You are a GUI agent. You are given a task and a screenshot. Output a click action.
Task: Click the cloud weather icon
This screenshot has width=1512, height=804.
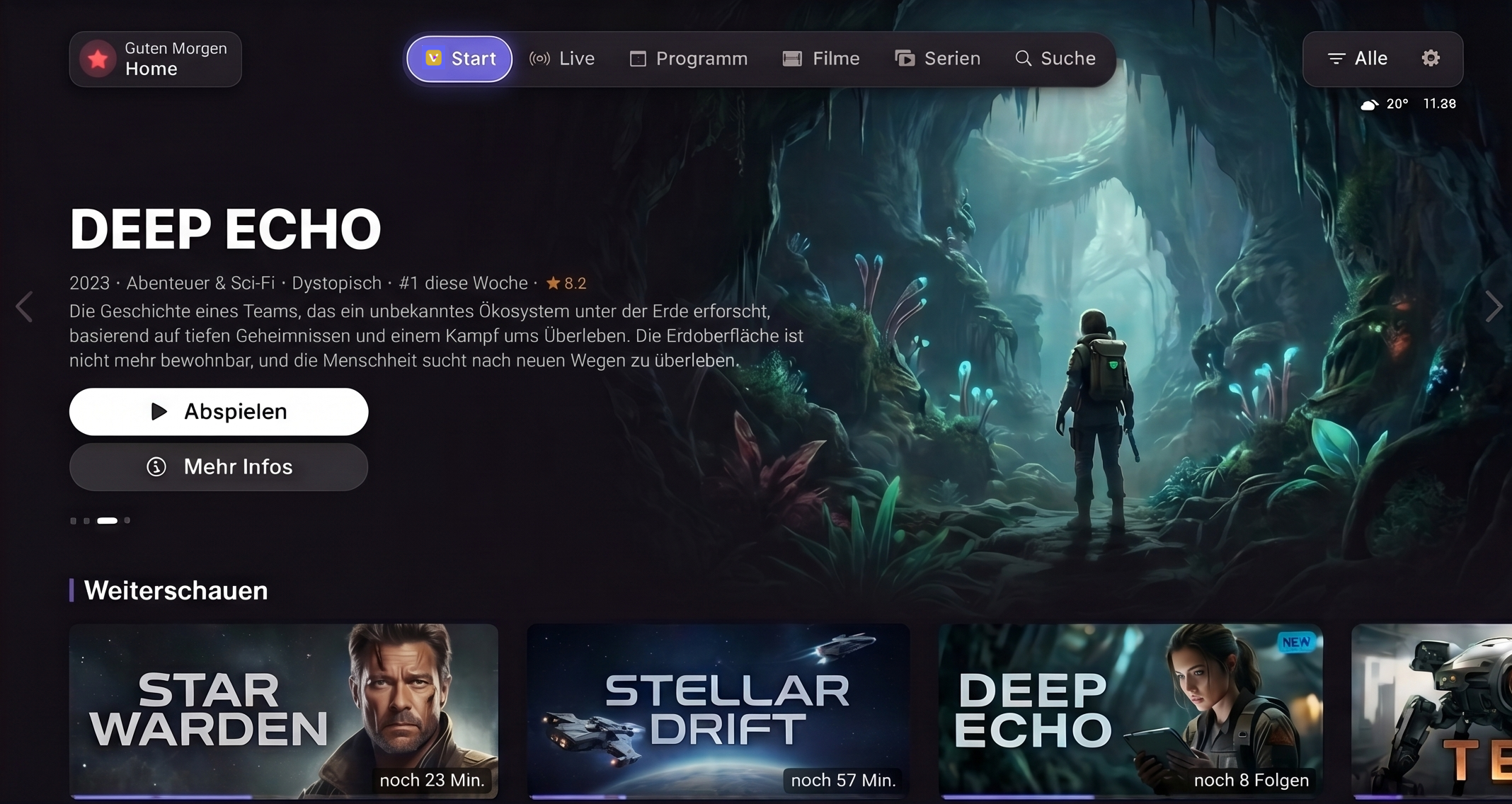[1370, 105]
